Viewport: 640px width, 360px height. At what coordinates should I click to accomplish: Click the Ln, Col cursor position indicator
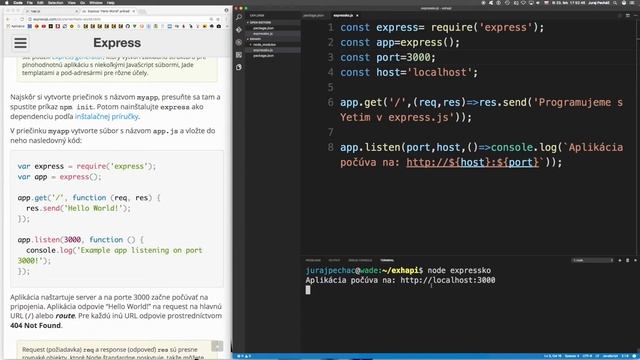pos(553,356)
